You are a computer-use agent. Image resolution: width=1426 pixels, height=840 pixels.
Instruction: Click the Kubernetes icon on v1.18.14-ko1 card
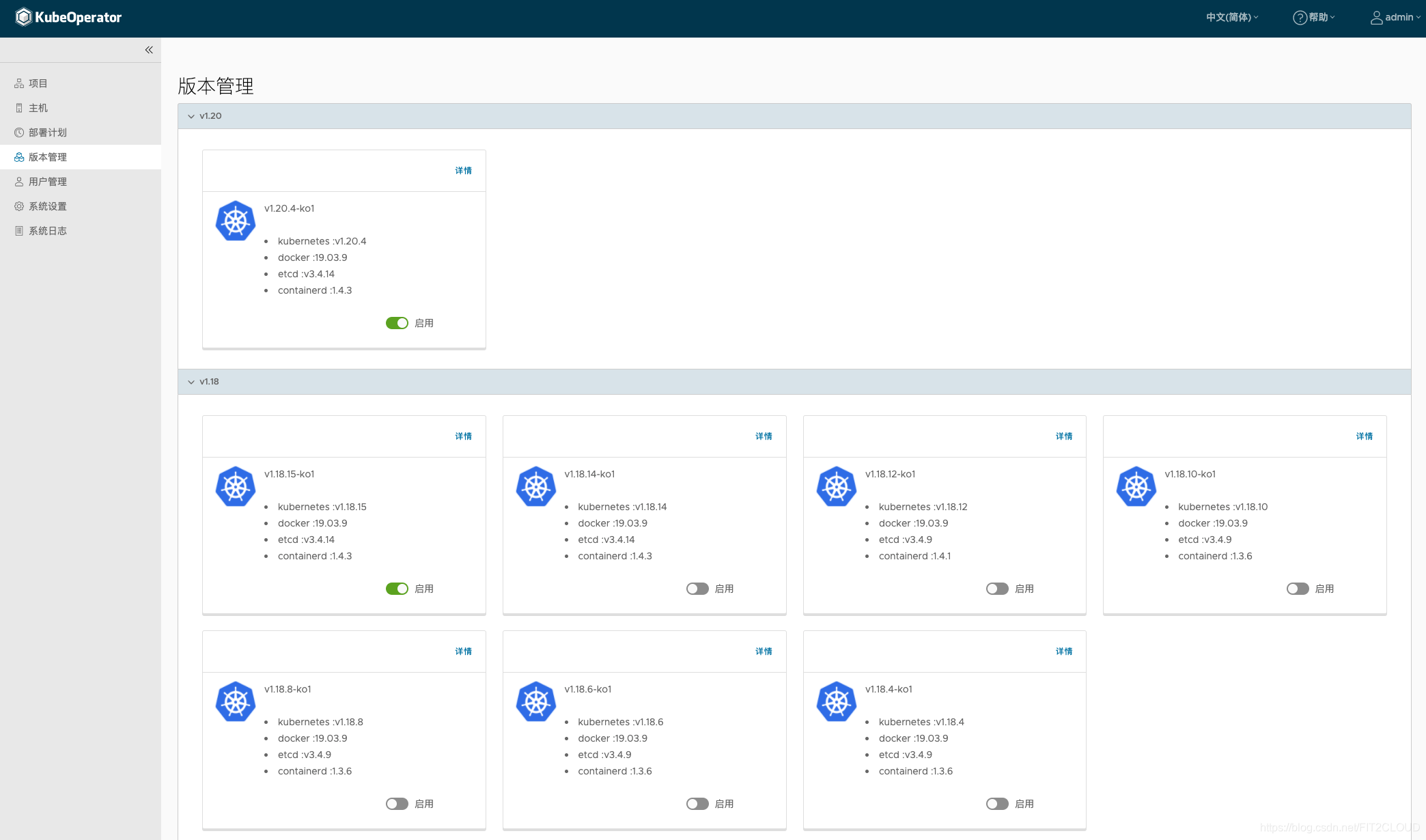536,486
